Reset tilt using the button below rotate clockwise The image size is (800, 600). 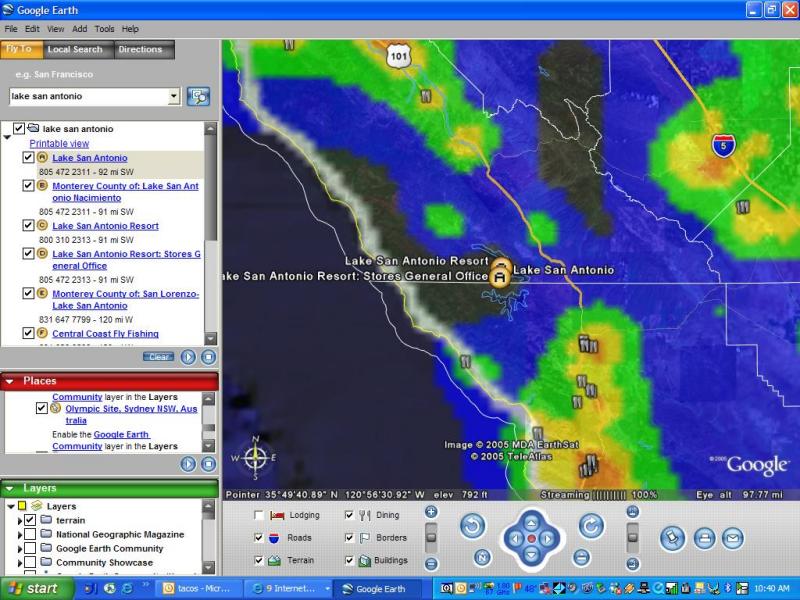(581, 557)
